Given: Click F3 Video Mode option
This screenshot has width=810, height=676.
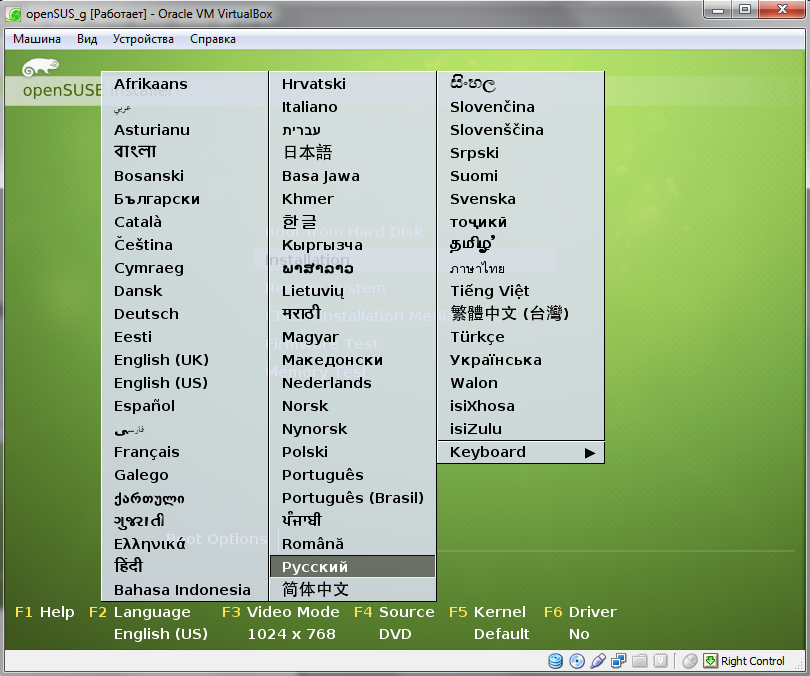Looking at the screenshot, I should [x=281, y=612].
